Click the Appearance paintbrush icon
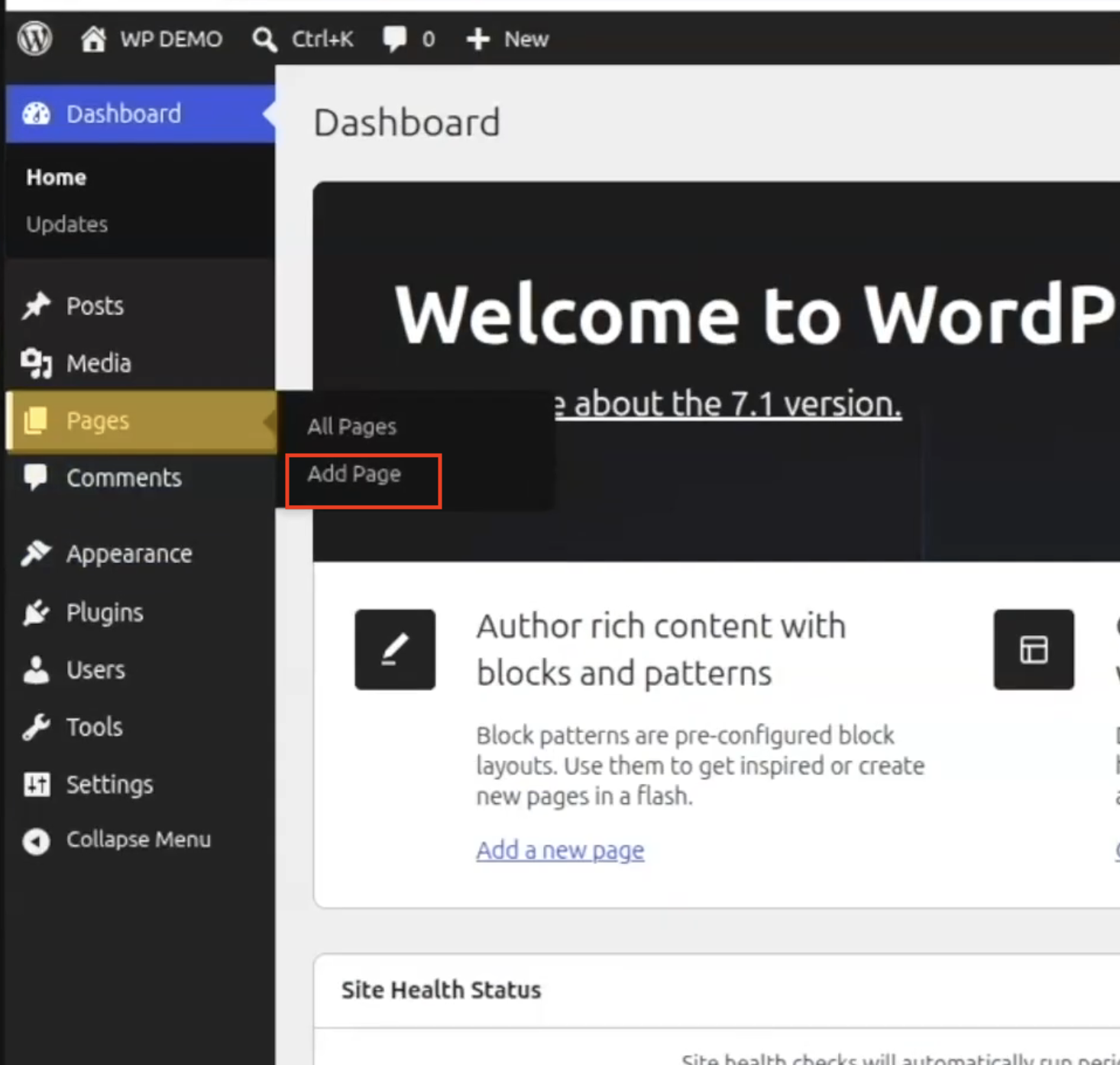The height and width of the screenshot is (1065, 1120). [36, 553]
